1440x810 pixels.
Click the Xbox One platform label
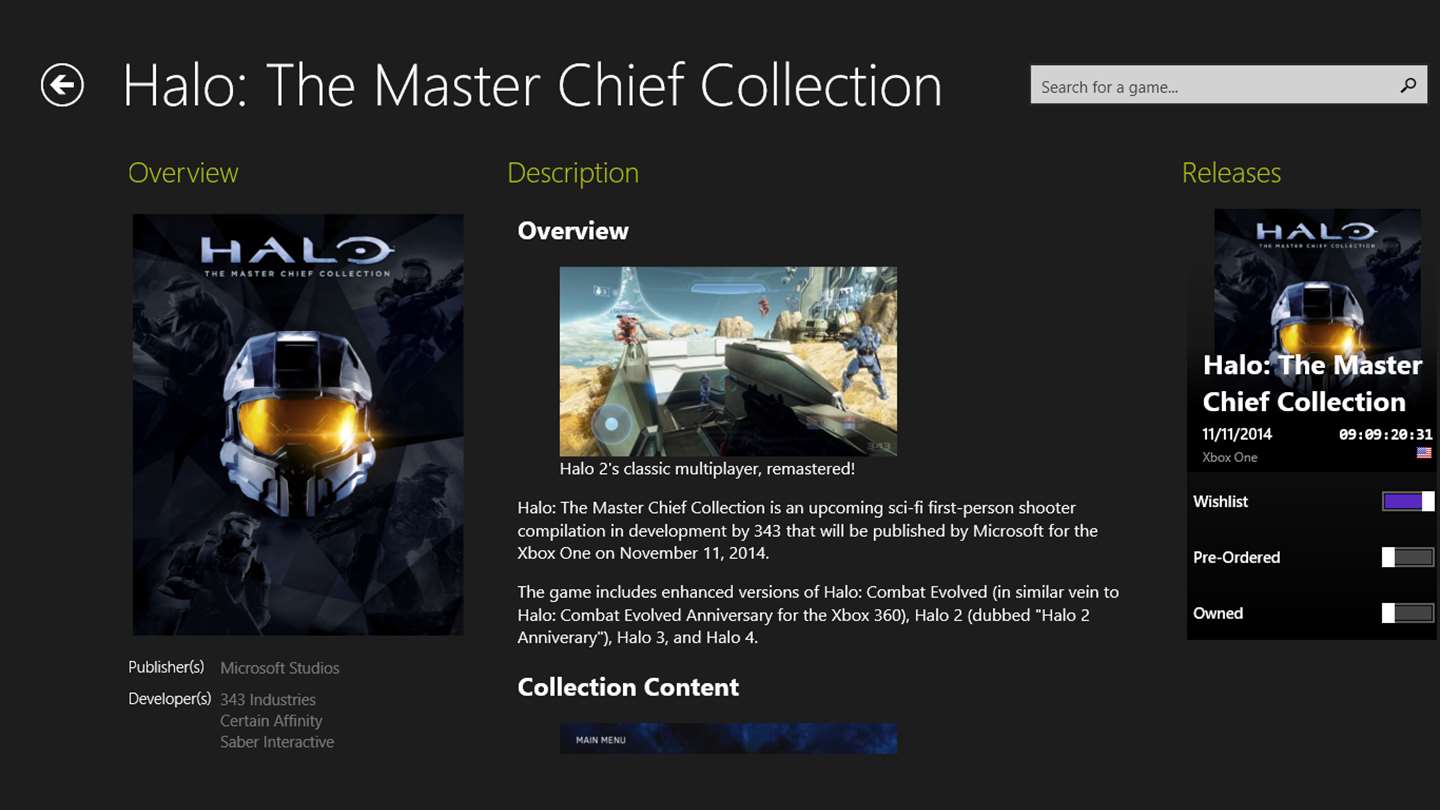point(1230,457)
